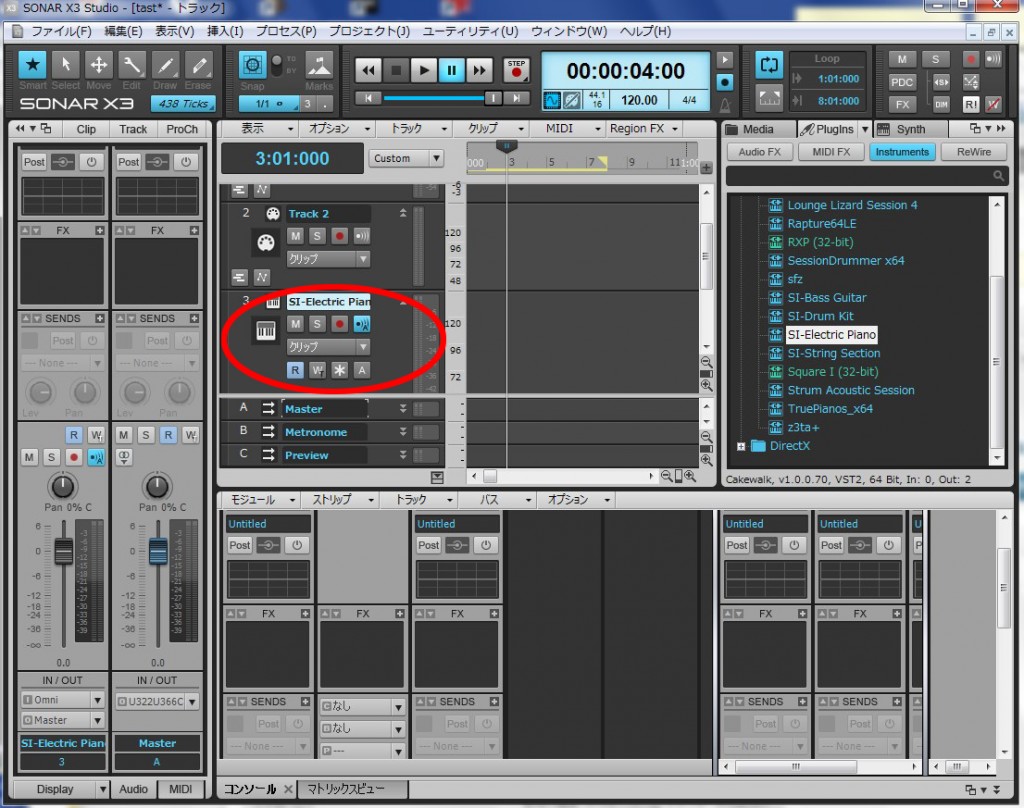Show the Instruments plugin list
This screenshot has width=1024, height=808.
pyautogui.click(x=902, y=152)
